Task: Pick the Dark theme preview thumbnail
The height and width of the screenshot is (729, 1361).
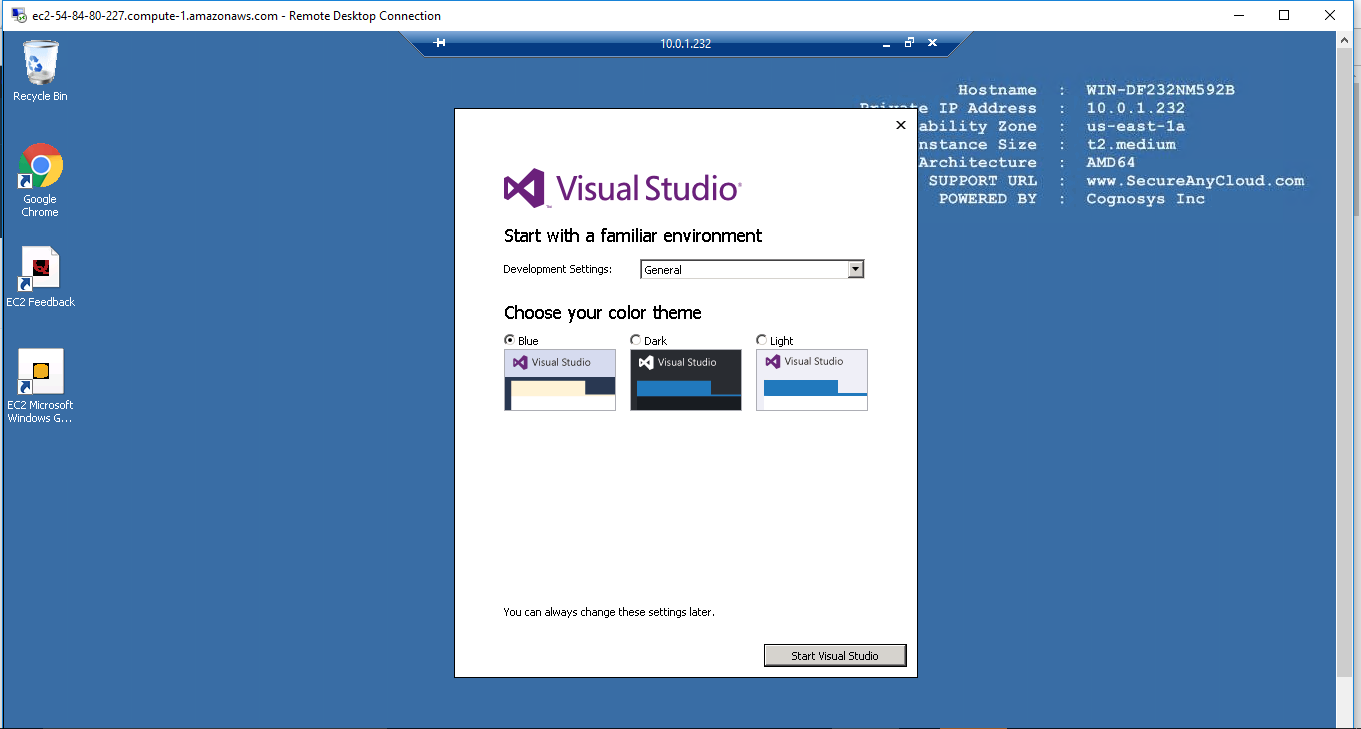Action: (x=686, y=380)
